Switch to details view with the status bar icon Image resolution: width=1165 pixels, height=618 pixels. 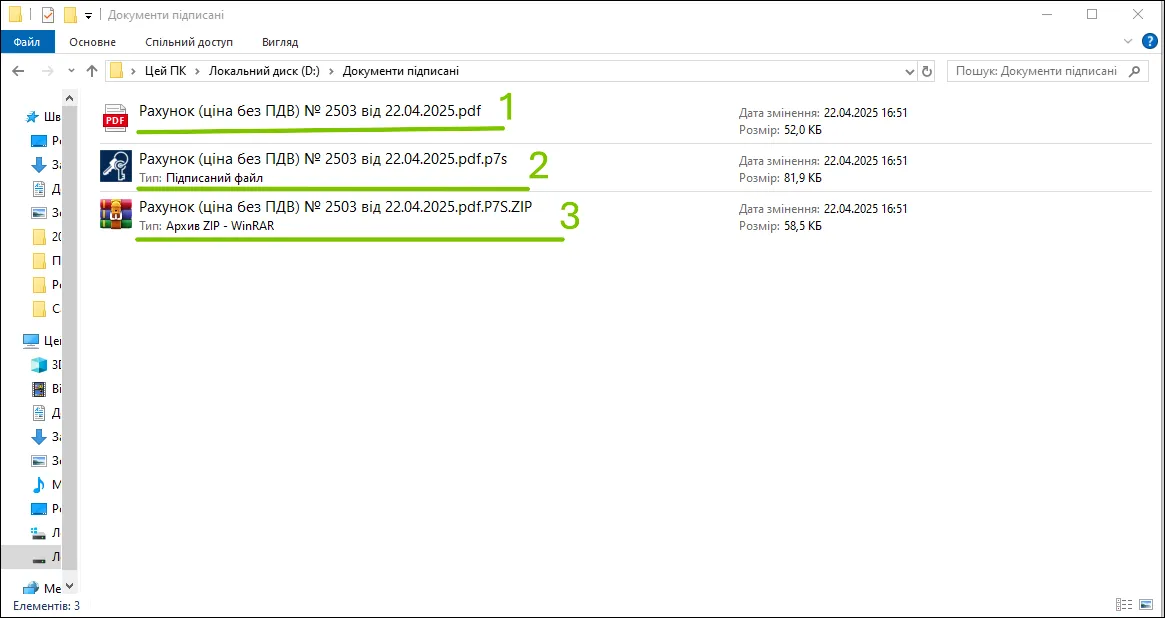tap(1124, 605)
